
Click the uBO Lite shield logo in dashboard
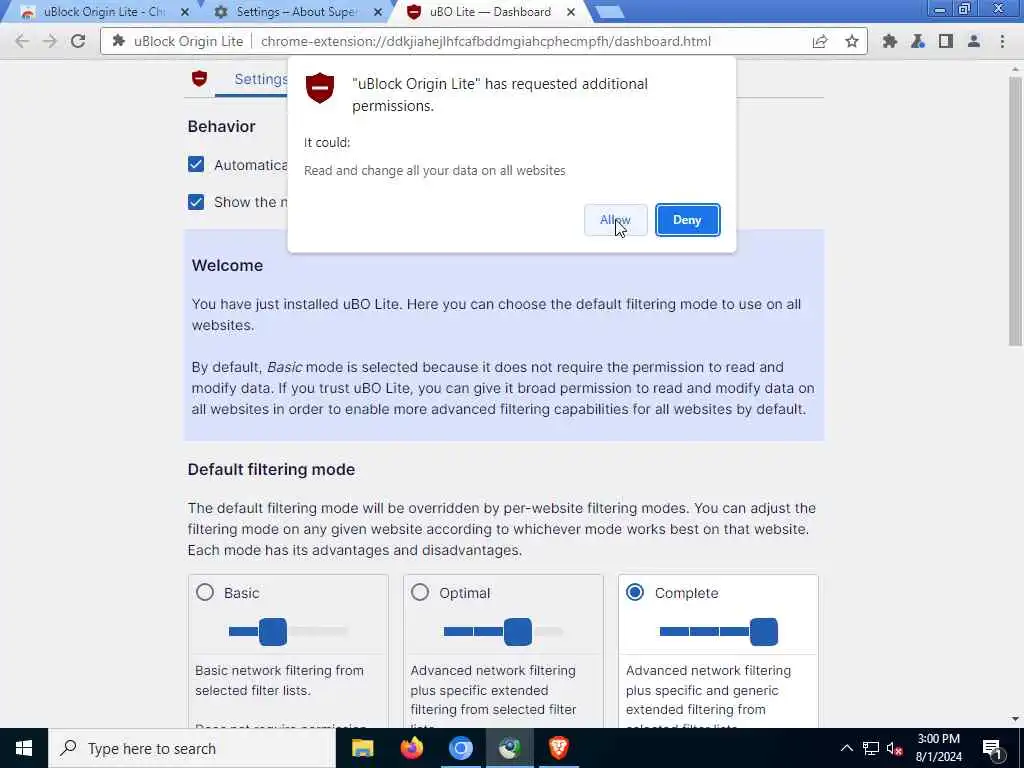[x=199, y=79]
